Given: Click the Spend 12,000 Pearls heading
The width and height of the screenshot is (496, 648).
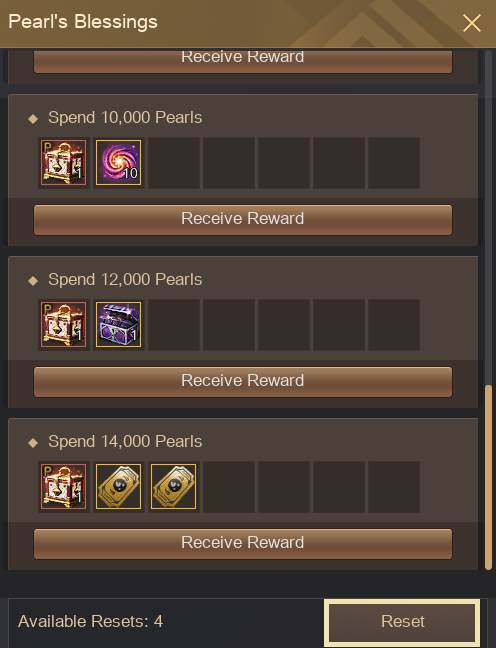Looking at the screenshot, I should click(x=125, y=279).
